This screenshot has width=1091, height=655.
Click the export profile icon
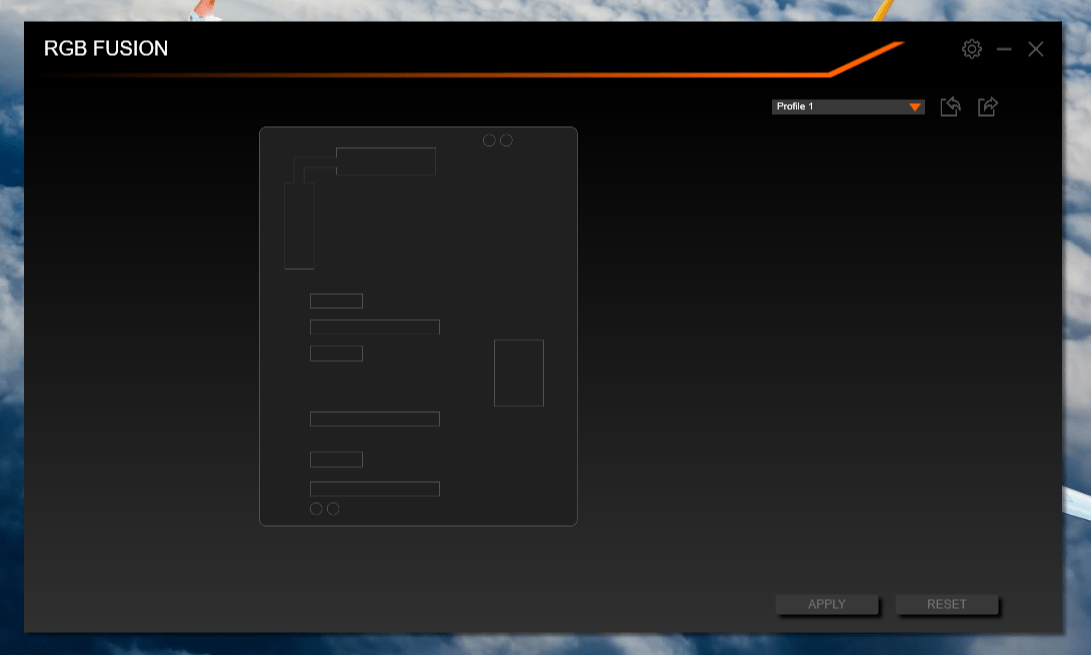[987, 106]
